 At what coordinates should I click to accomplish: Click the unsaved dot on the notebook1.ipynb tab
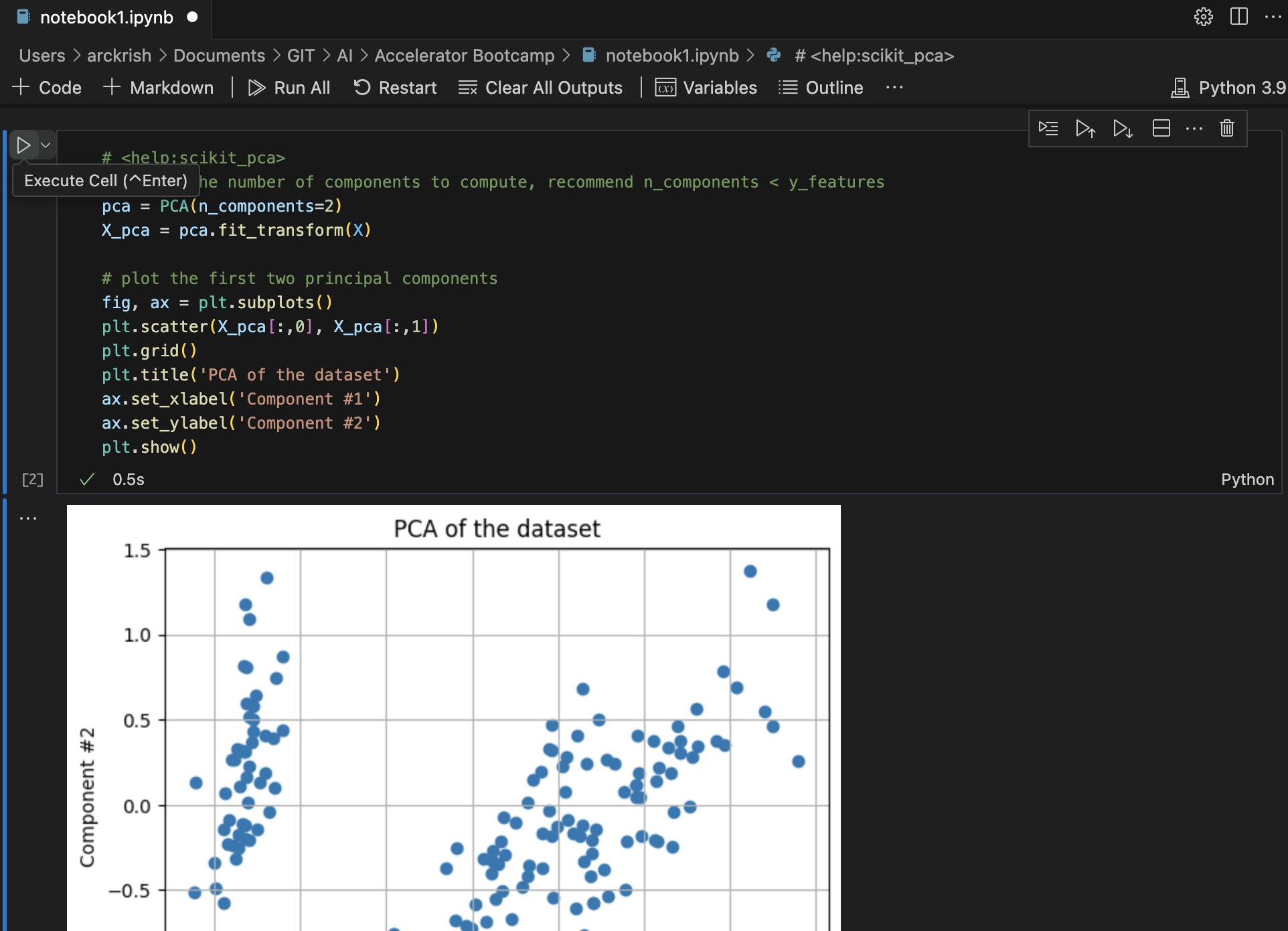(x=193, y=17)
